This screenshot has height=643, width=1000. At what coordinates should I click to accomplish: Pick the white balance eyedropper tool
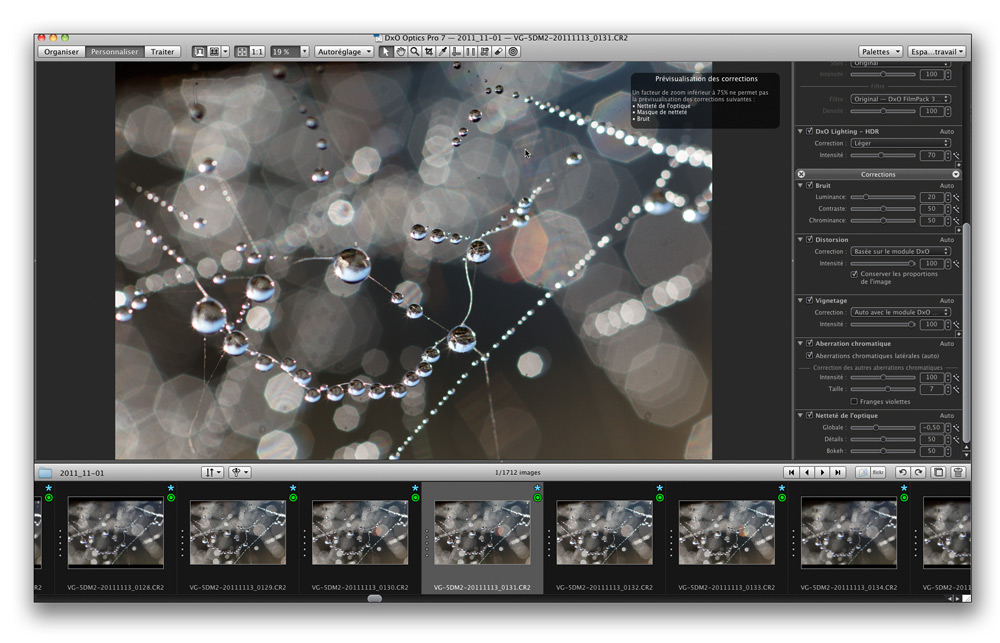443,52
